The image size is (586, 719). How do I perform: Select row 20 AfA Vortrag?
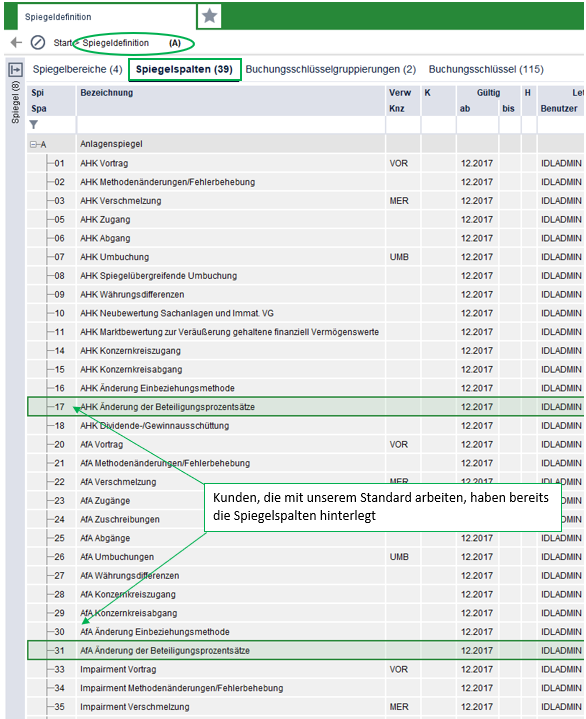(x=305, y=445)
